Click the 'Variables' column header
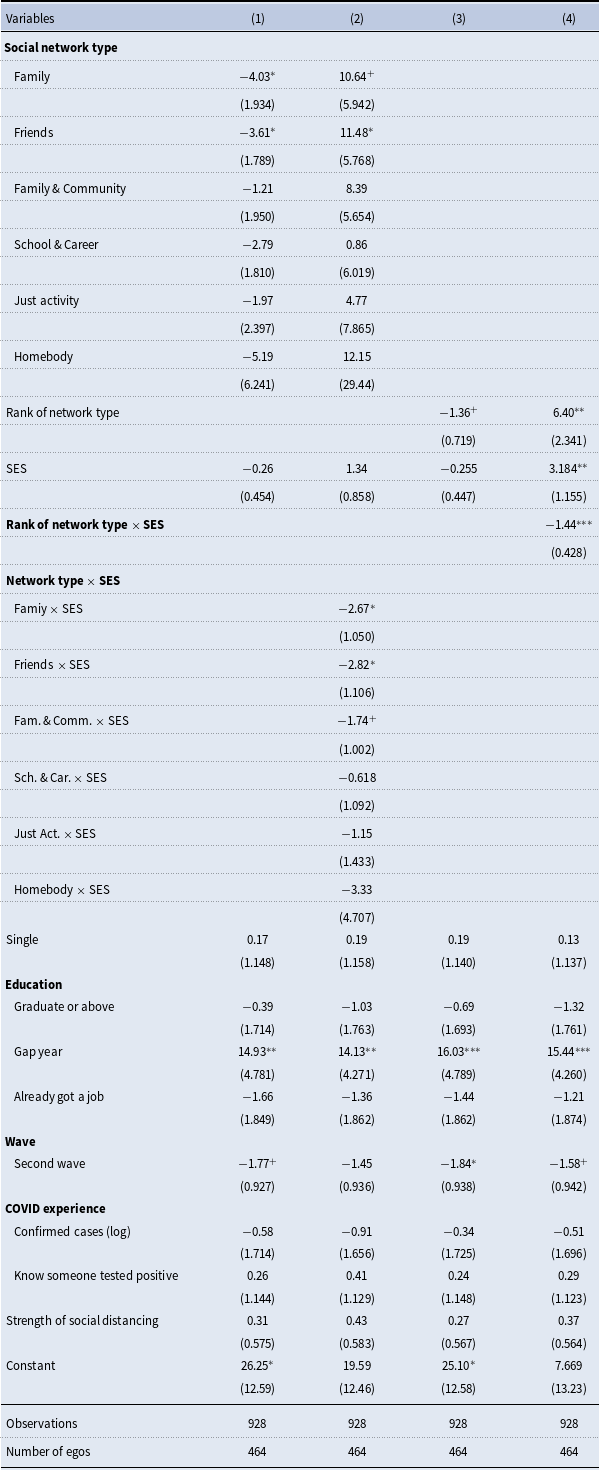The height and width of the screenshot is (1470, 599). (30, 19)
